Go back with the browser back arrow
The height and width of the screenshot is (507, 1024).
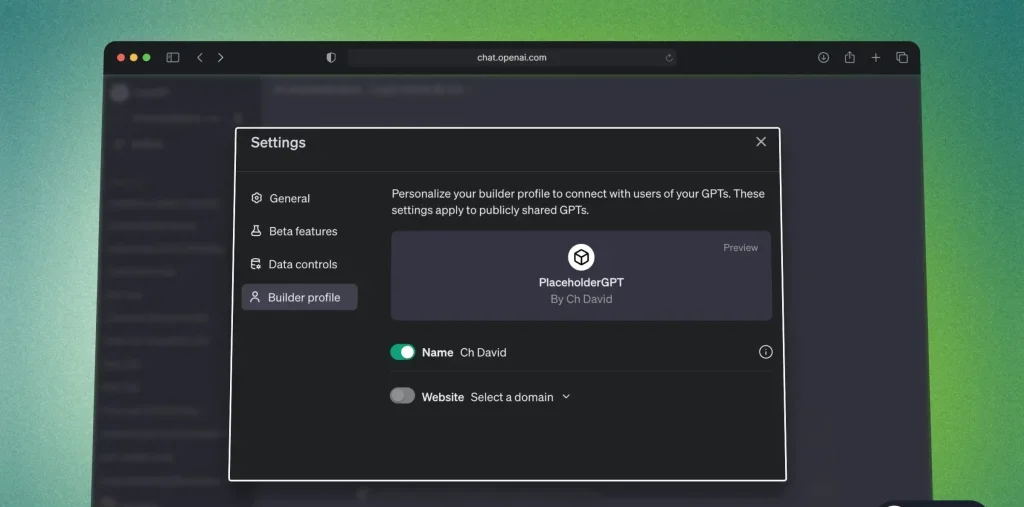click(x=200, y=58)
